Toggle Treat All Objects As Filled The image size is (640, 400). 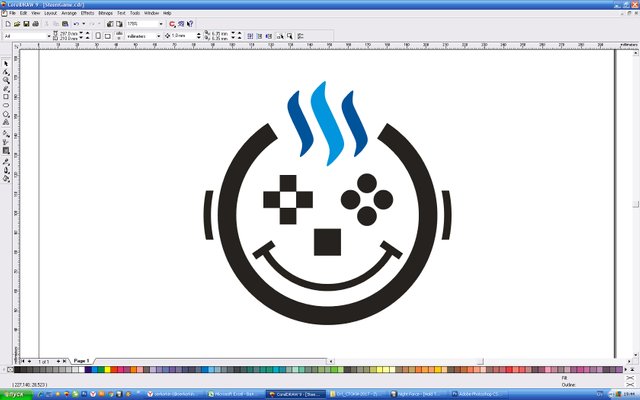[x=289, y=36]
